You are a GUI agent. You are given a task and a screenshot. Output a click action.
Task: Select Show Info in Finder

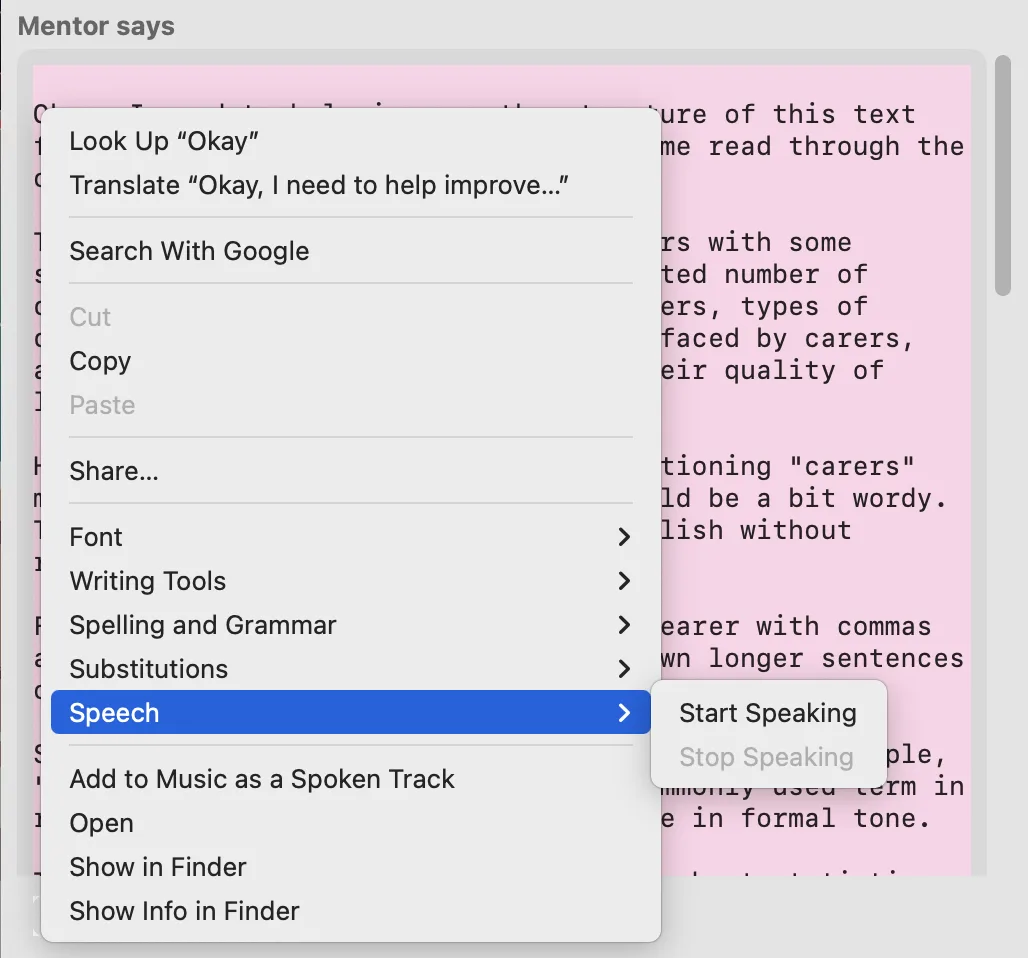point(184,911)
